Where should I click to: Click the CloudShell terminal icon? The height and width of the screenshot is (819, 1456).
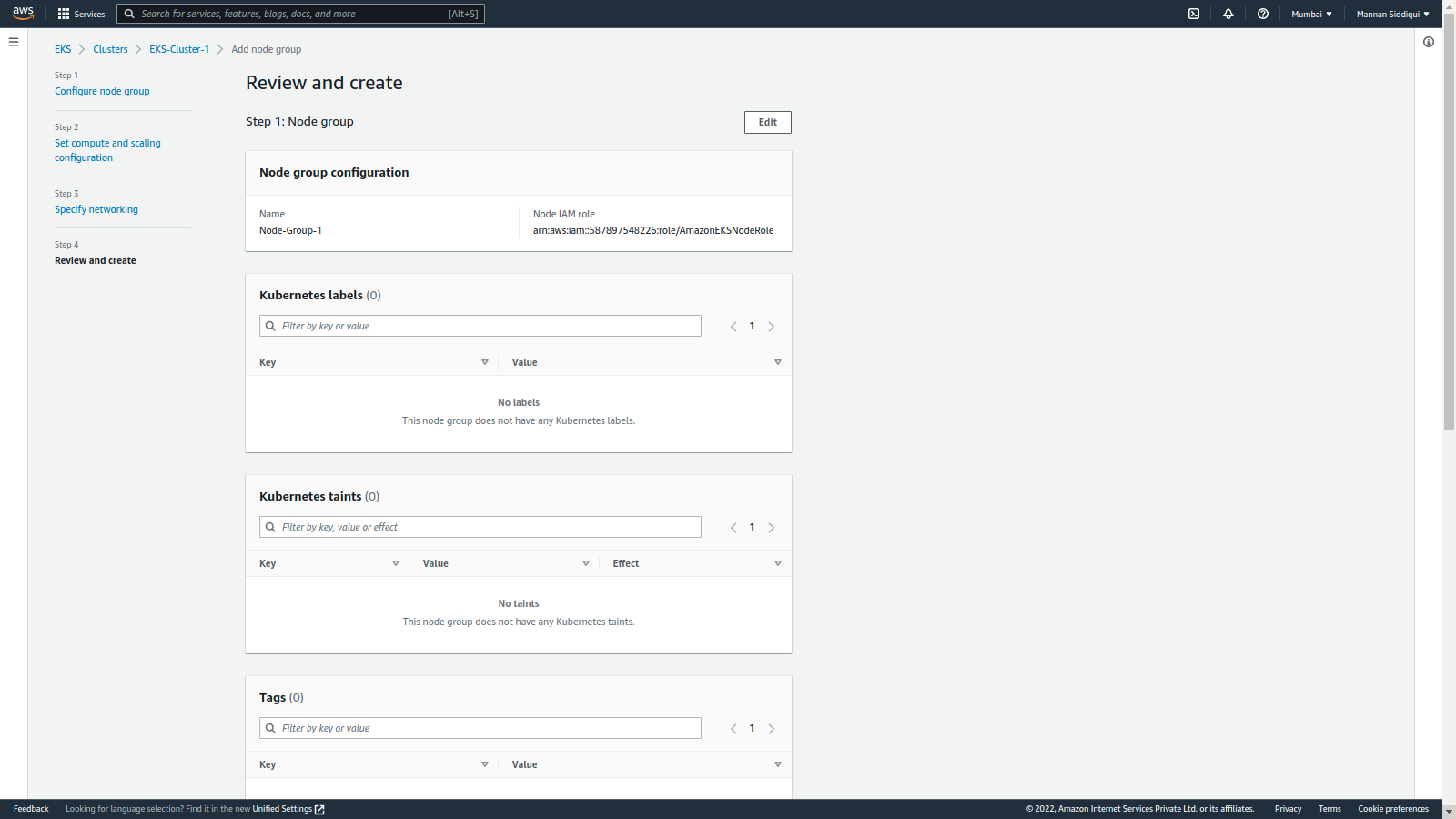click(x=1194, y=14)
